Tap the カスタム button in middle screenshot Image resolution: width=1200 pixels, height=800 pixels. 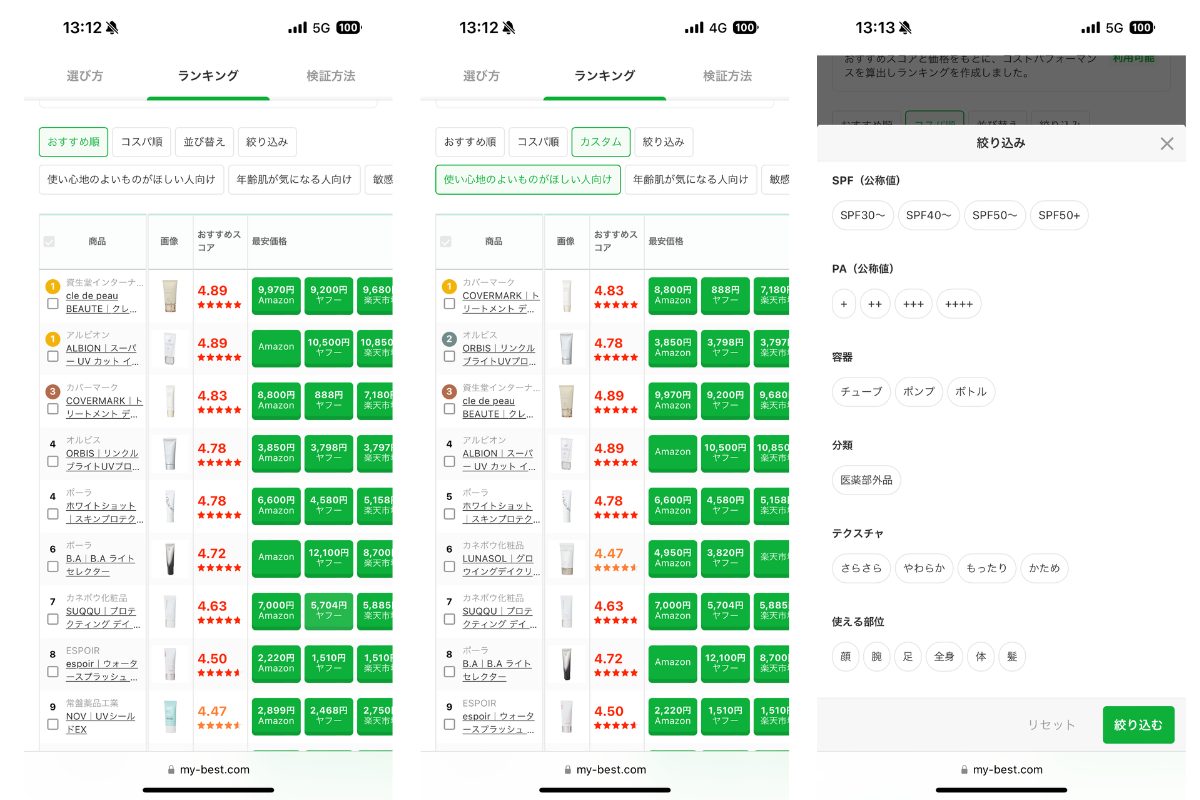pyautogui.click(x=601, y=142)
